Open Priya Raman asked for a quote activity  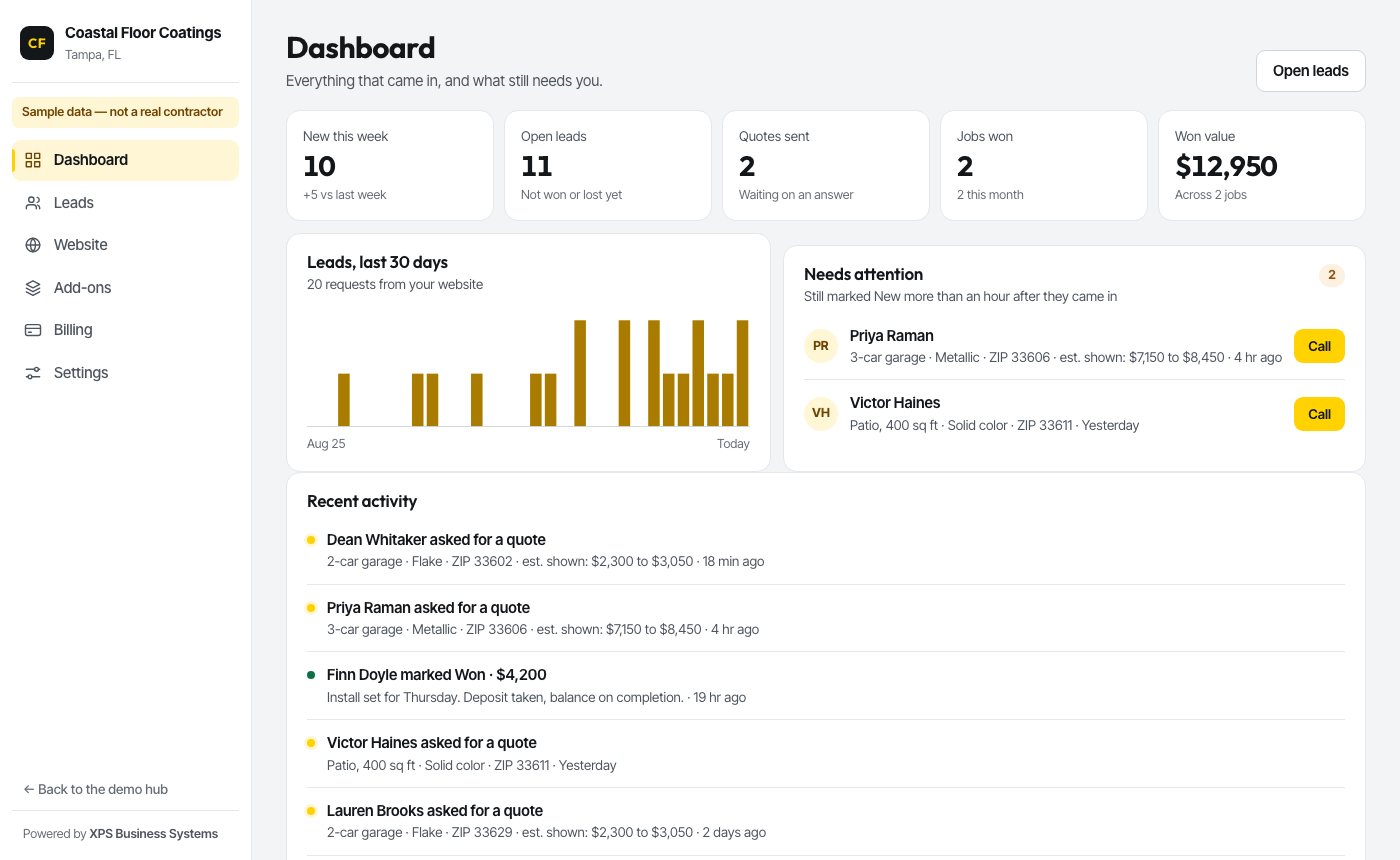(x=826, y=618)
